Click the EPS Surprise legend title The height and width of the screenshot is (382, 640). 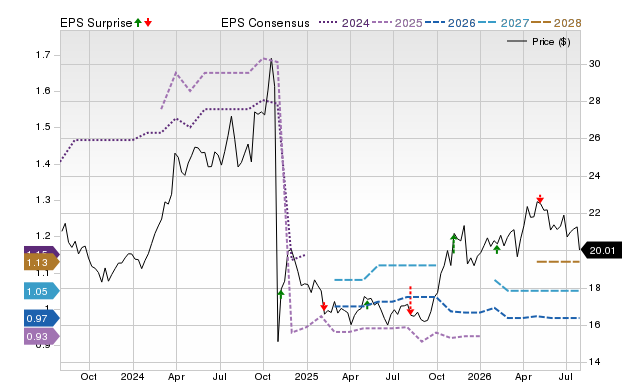(96, 23)
